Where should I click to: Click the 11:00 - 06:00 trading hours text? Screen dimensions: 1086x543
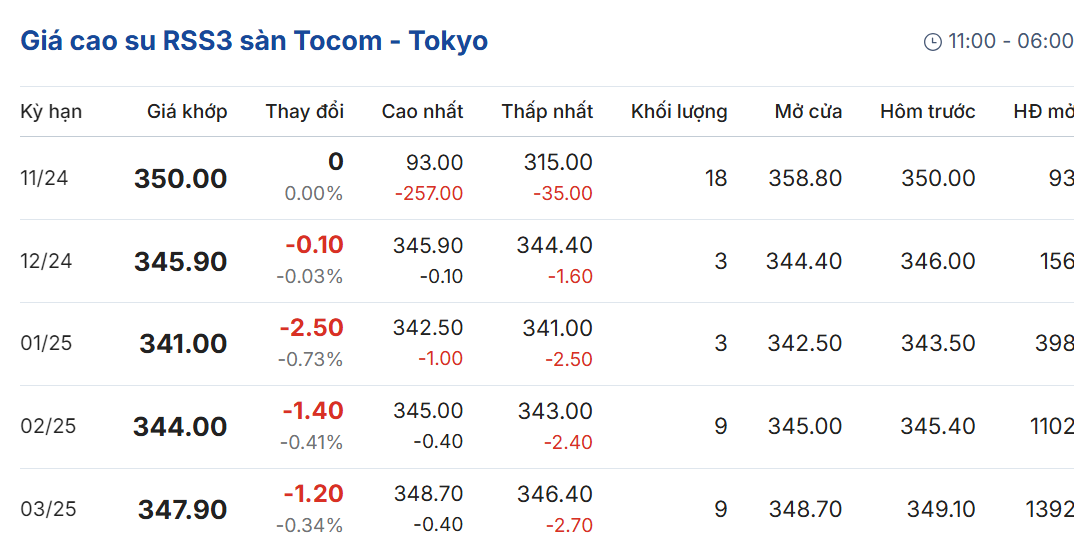click(1011, 42)
